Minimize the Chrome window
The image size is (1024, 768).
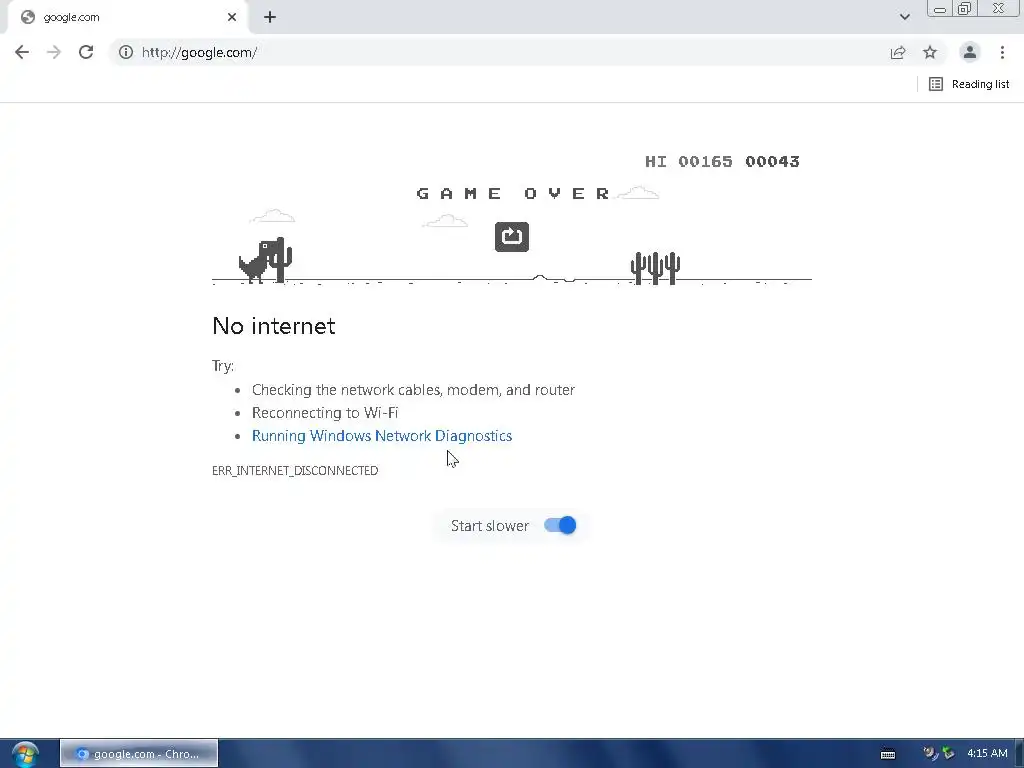coord(940,8)
